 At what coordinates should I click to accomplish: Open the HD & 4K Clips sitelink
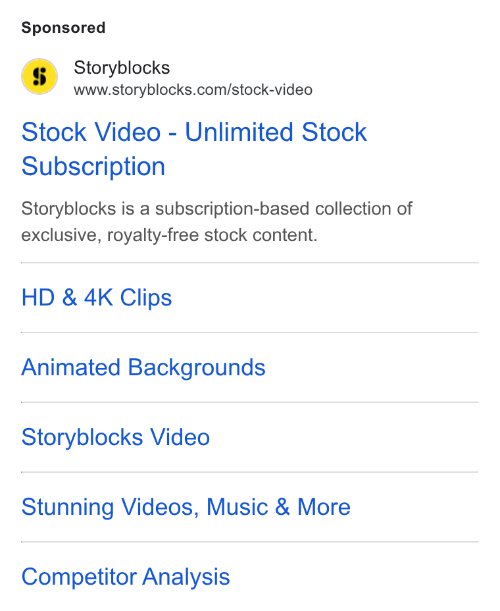(x=97, y=298)
